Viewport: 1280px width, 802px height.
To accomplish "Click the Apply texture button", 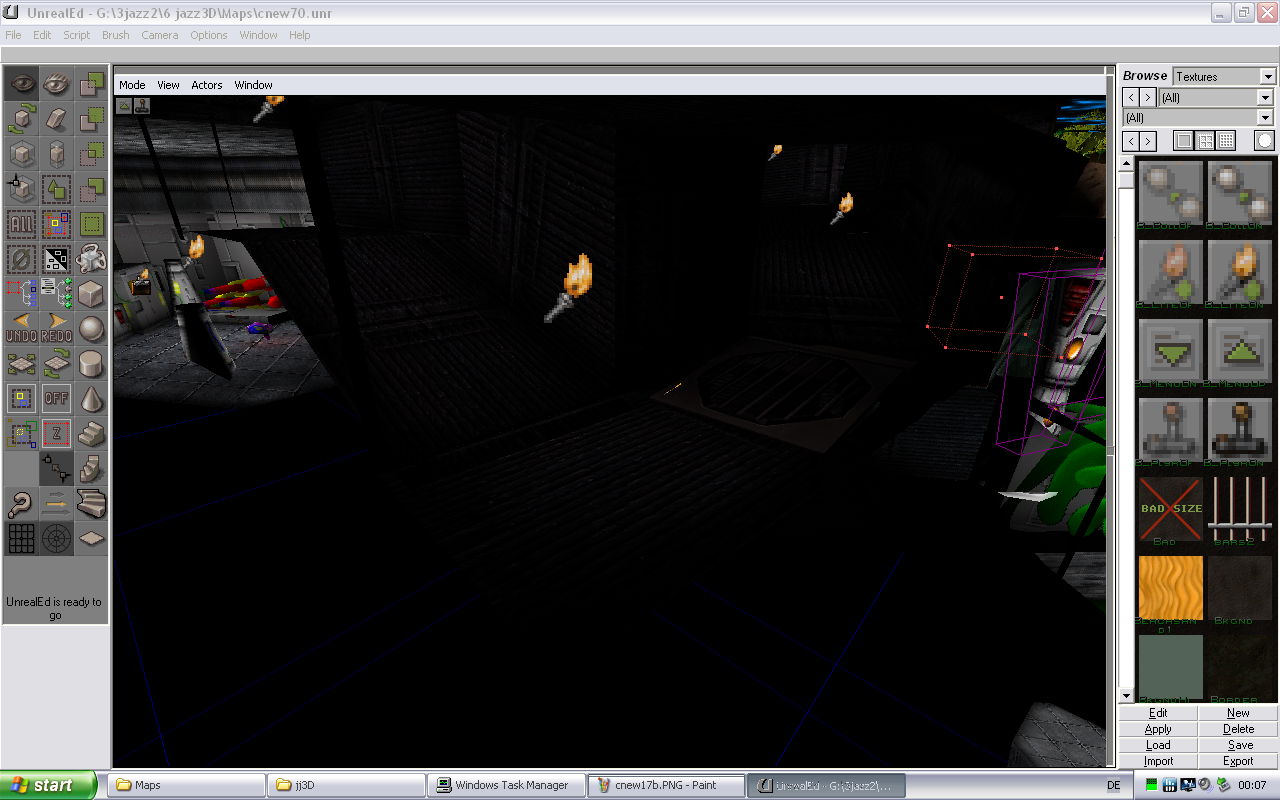I will point(1158,729).
